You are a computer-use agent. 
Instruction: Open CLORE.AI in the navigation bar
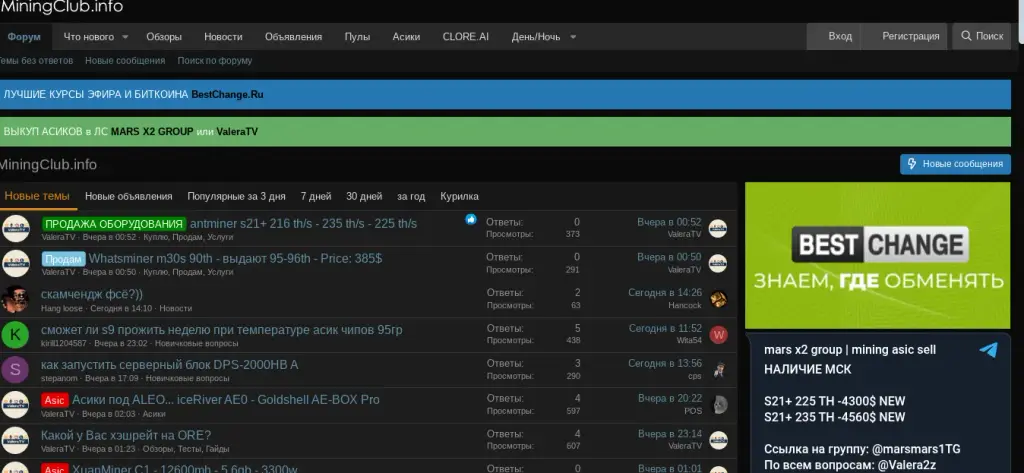click(466, 37)
